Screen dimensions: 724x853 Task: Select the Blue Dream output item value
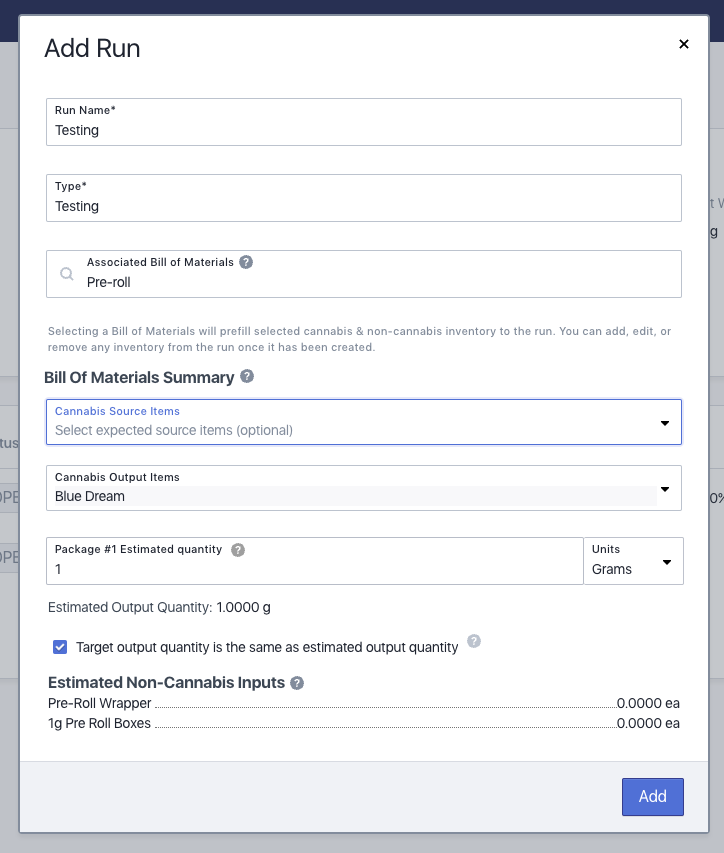[x=90, y=496]
